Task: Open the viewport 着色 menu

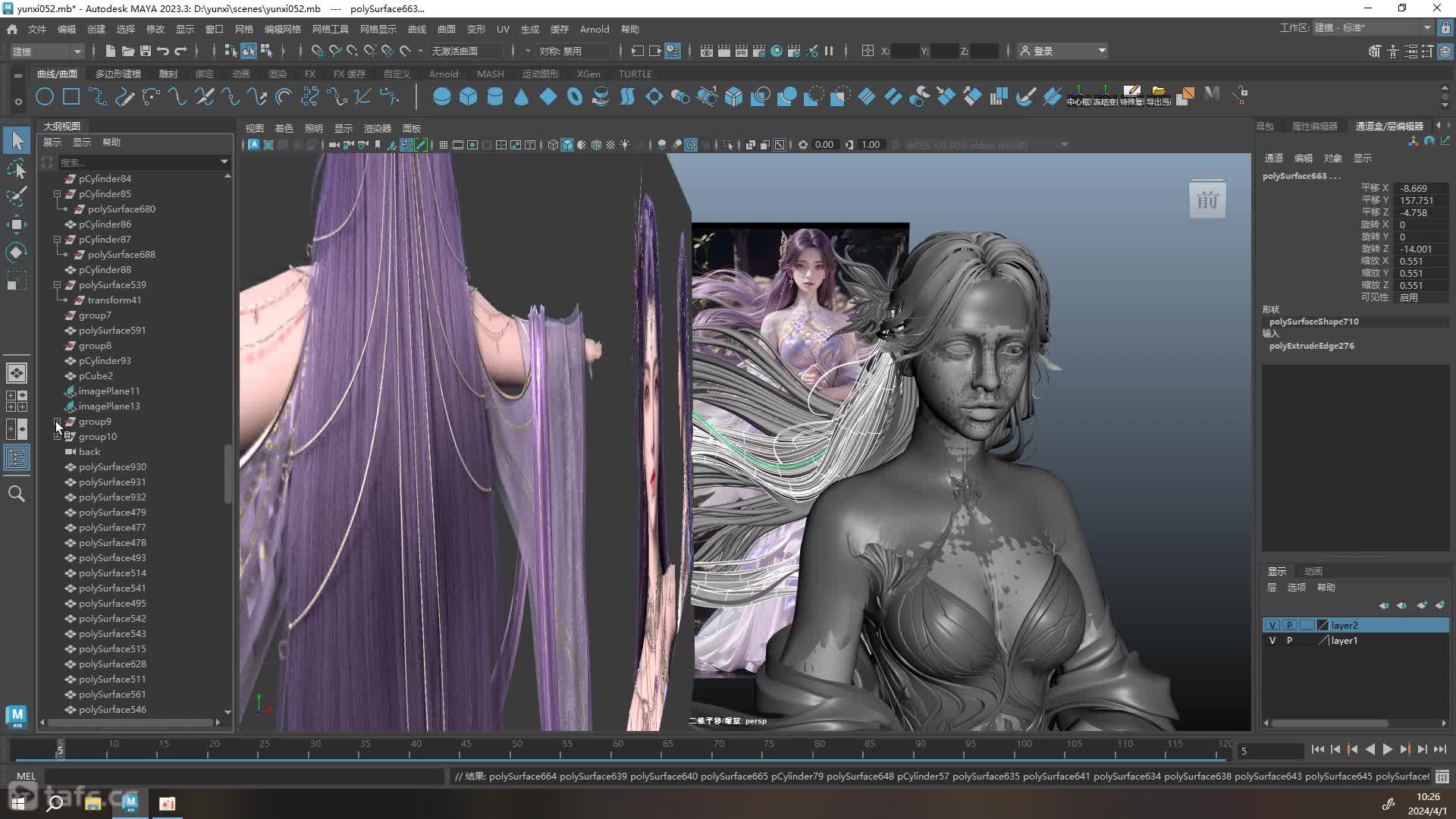Action: (284, 128)
